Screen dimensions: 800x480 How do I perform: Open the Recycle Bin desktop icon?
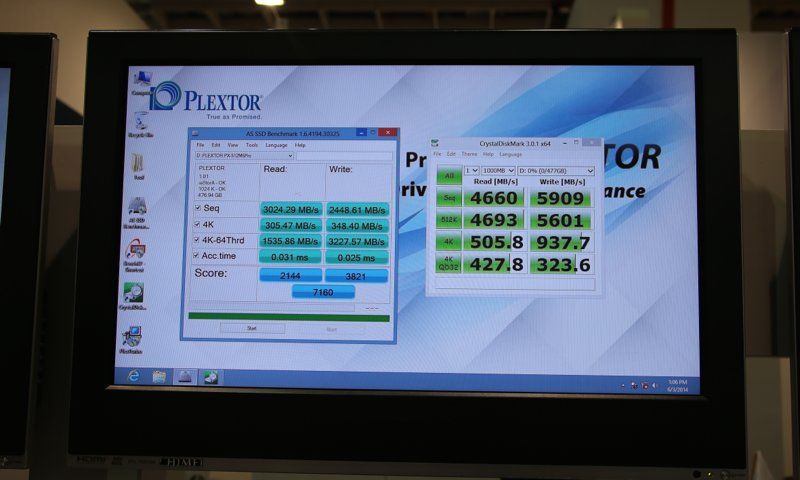click(140, 123)
